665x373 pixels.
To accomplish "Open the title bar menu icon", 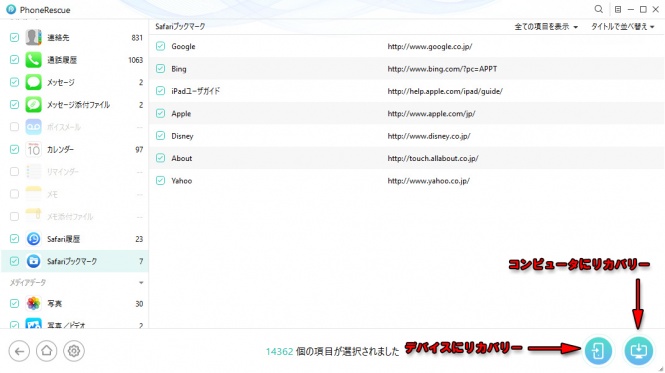I will 618,9.
